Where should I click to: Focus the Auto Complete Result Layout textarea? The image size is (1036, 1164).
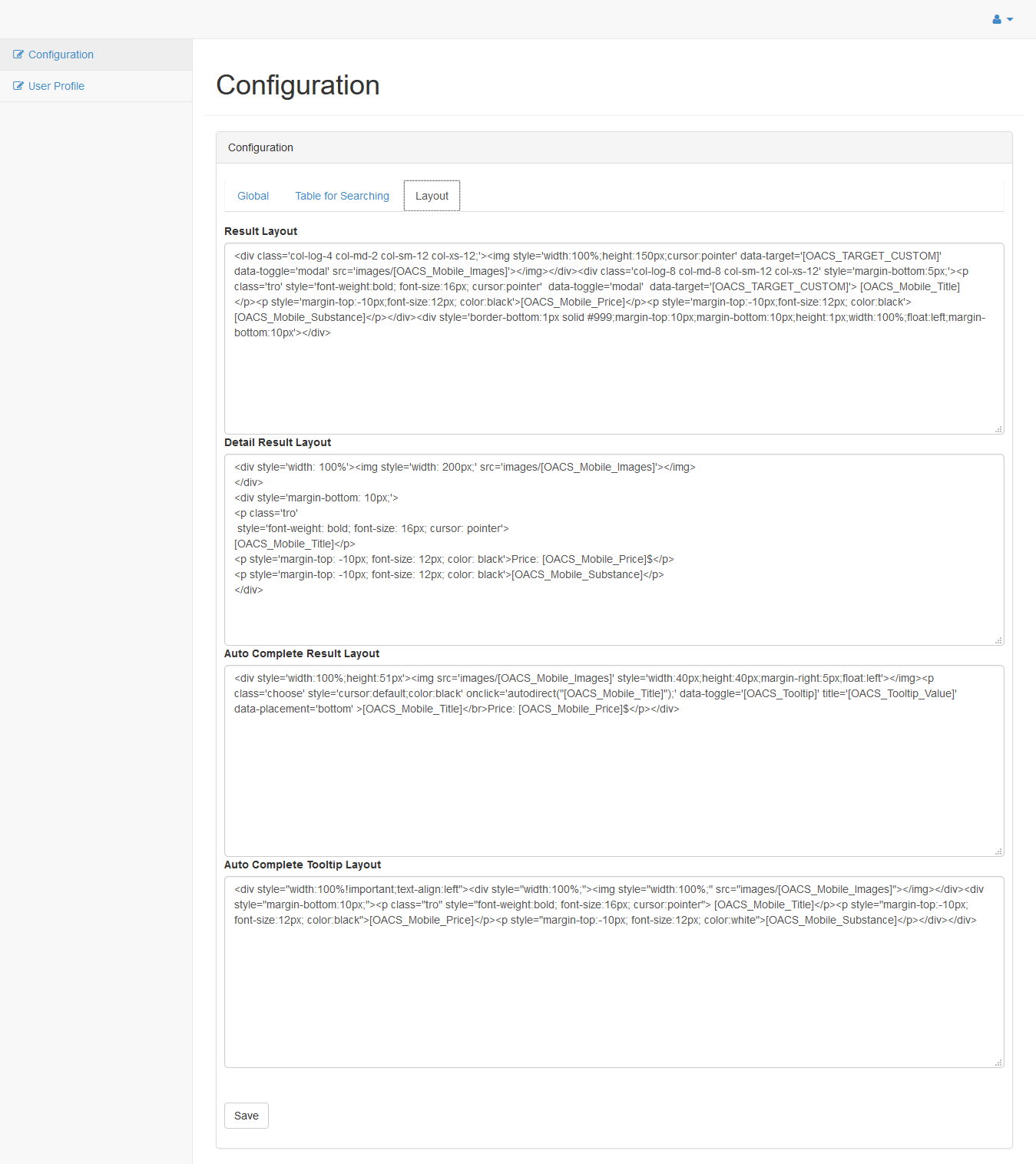click(x=614, y=783)
